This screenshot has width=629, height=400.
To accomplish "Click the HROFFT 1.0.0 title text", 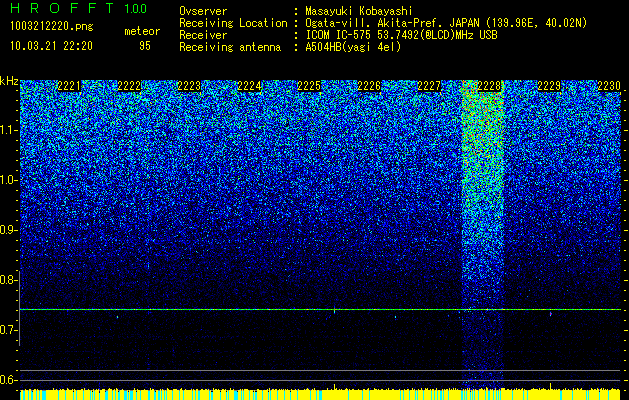I will click(79, 8).
